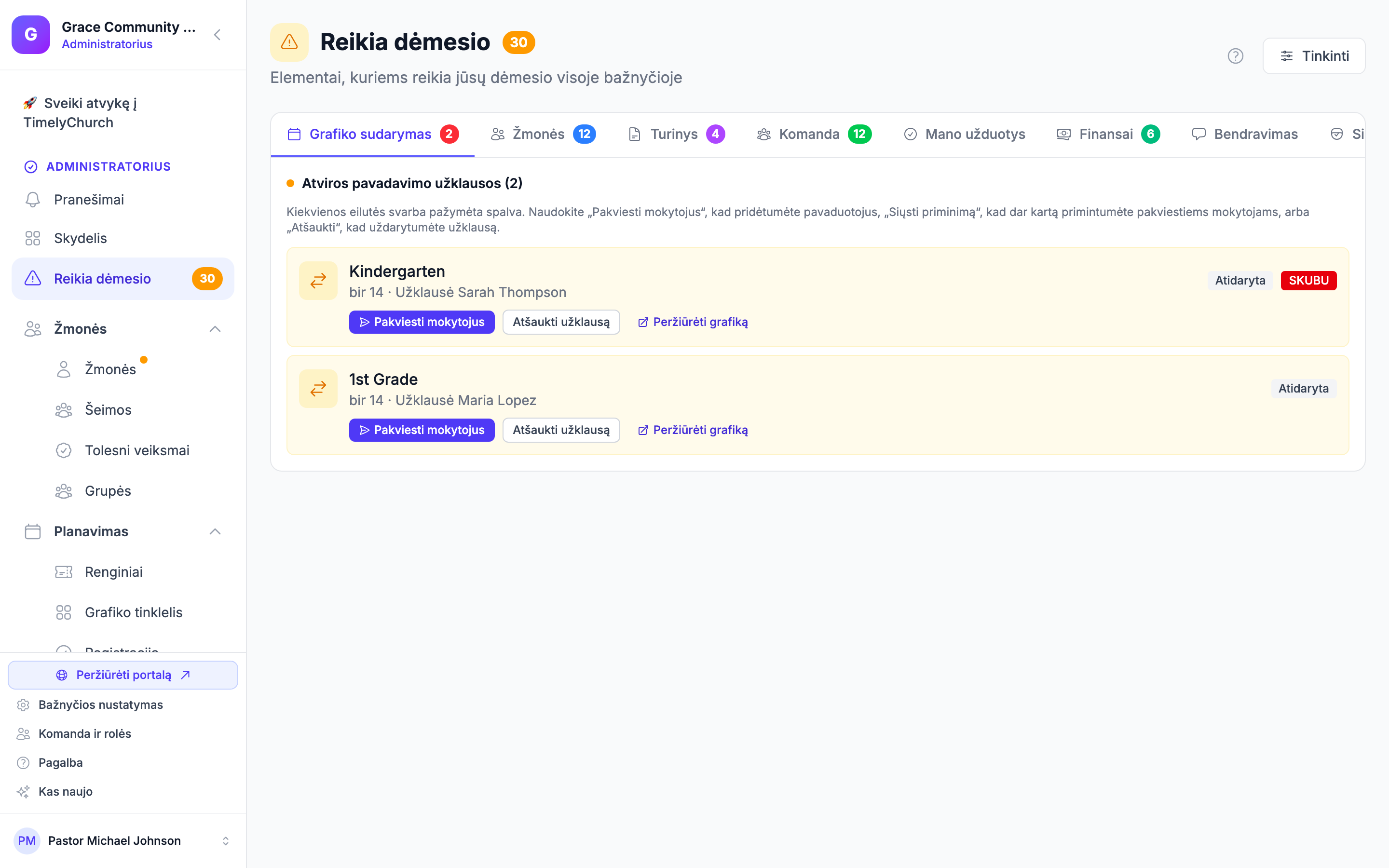Image resolution: width=1389 pixels, height=868 pixels.
Task: Click Pakviesti mokytojus for 1st Grade
Action: [422, 430]
